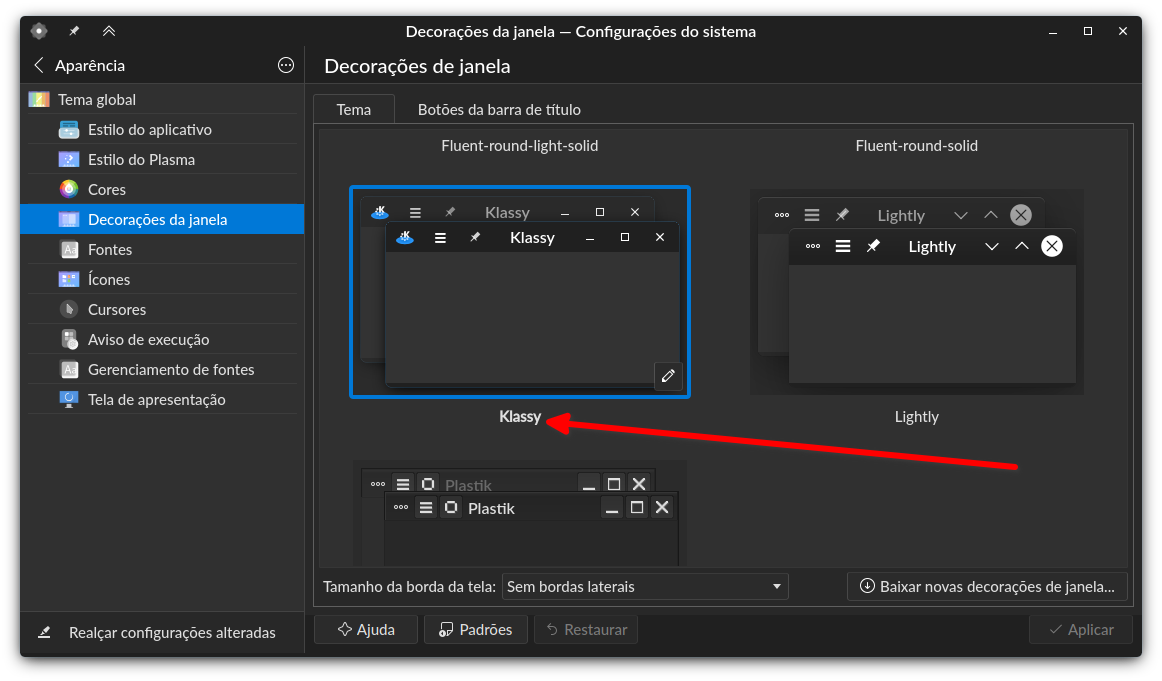Open Estilo do aplicativo settings
Viewport: 1162px width, 681px height.
tap(162, 130)
